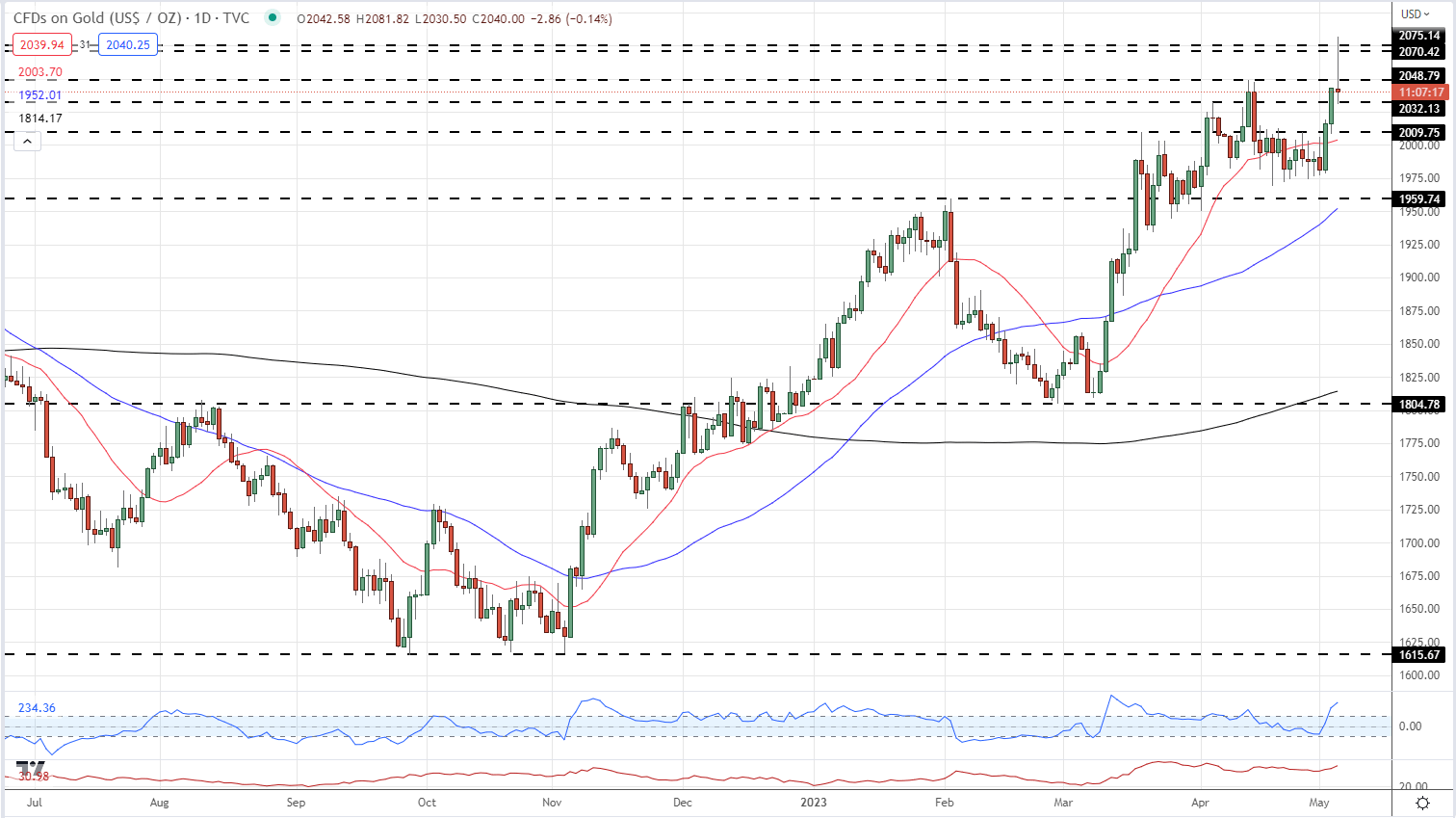Screen dimensions: 1456x818
Task: Select the 1952.01 moving average legend value
Action: 40,95
